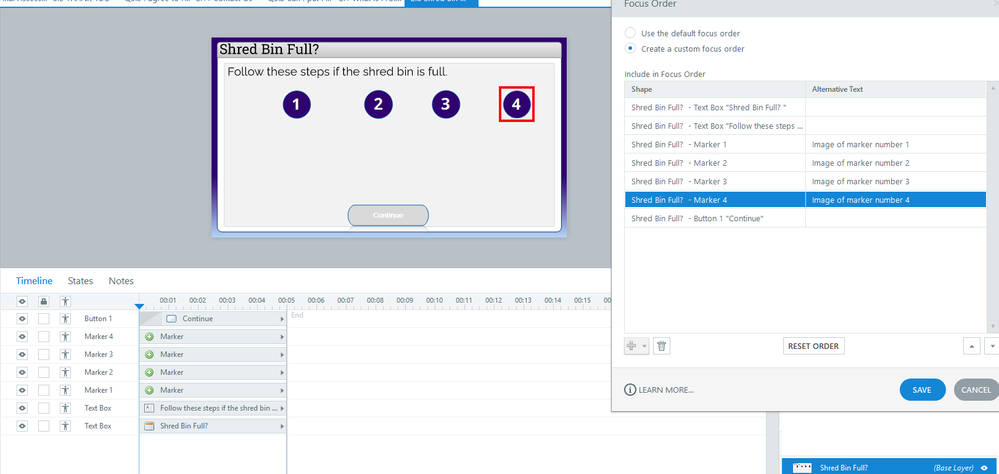This screenshot has height=474, width=999.
Task: Toggle lock checkbox for Marker 4 row
Action: click(43, 336)
